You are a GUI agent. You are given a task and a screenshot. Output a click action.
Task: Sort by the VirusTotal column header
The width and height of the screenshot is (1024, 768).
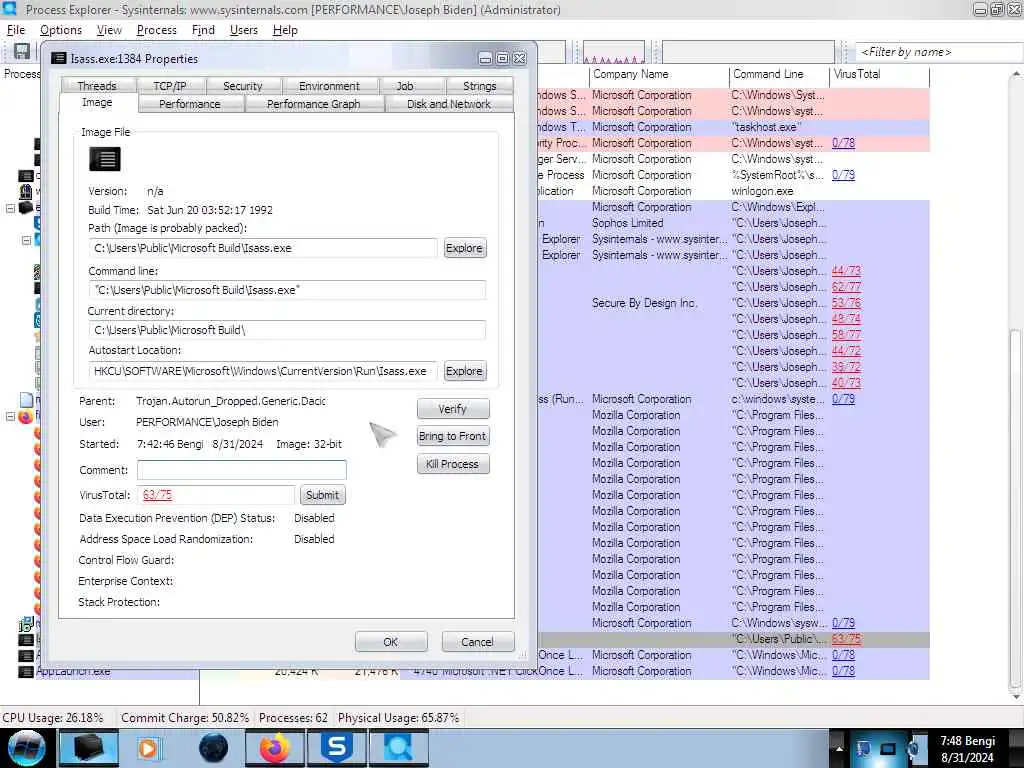click(x=880, y=74)
